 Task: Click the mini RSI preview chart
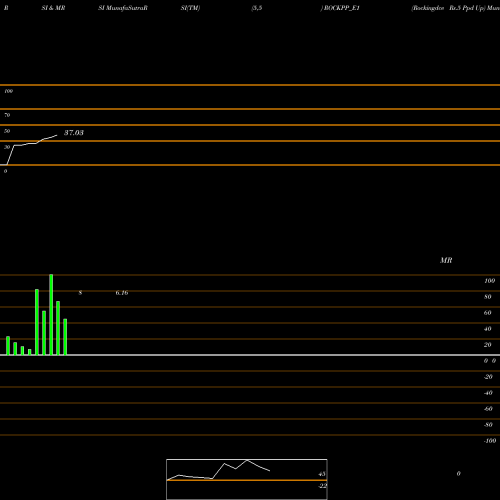pyautogui.click(x=247, y=479)
